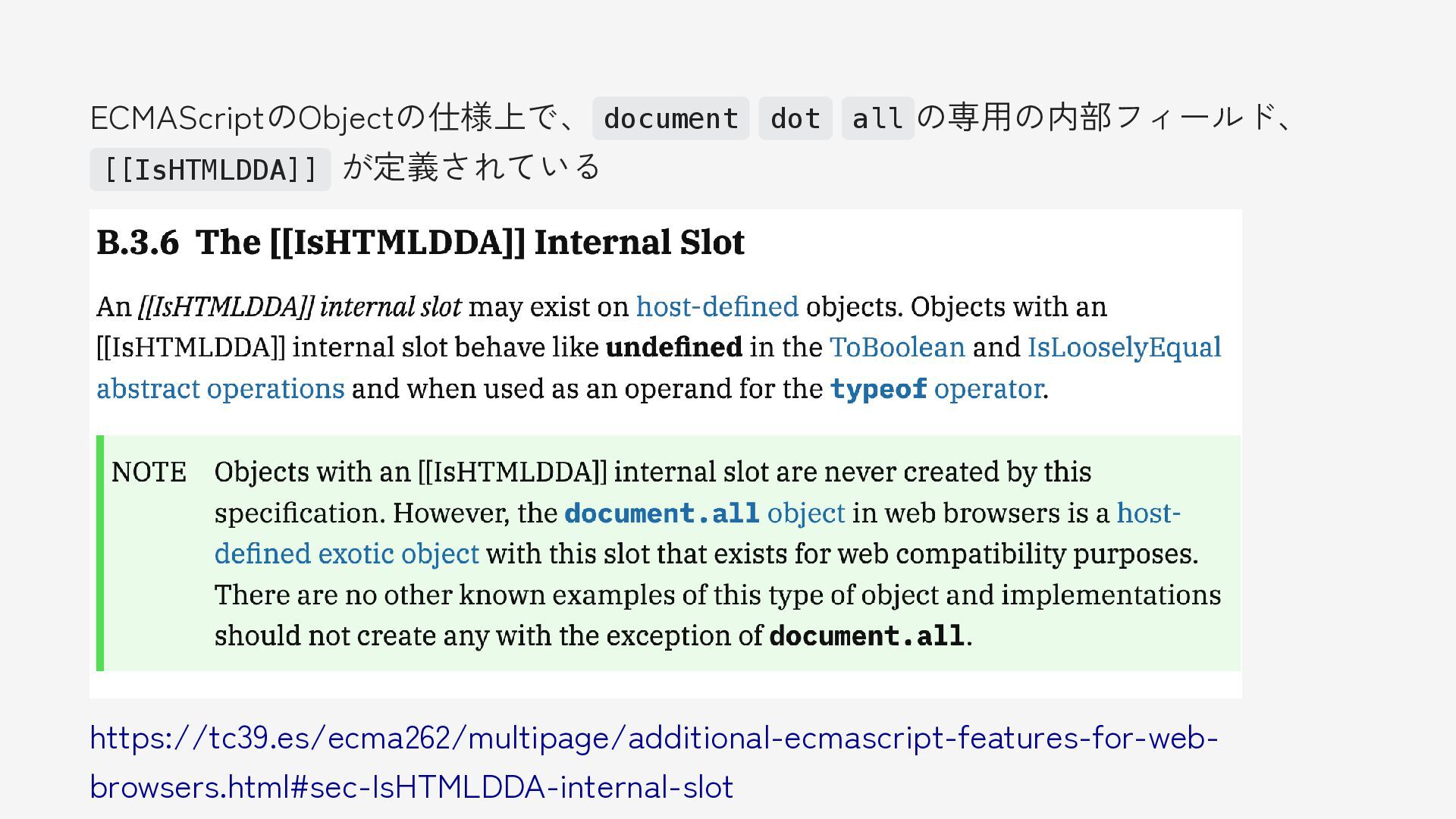The height and width of the screenshot is (819, 1456).
Task: Click the operator link after typeof
Action: (x=988, y=388)
